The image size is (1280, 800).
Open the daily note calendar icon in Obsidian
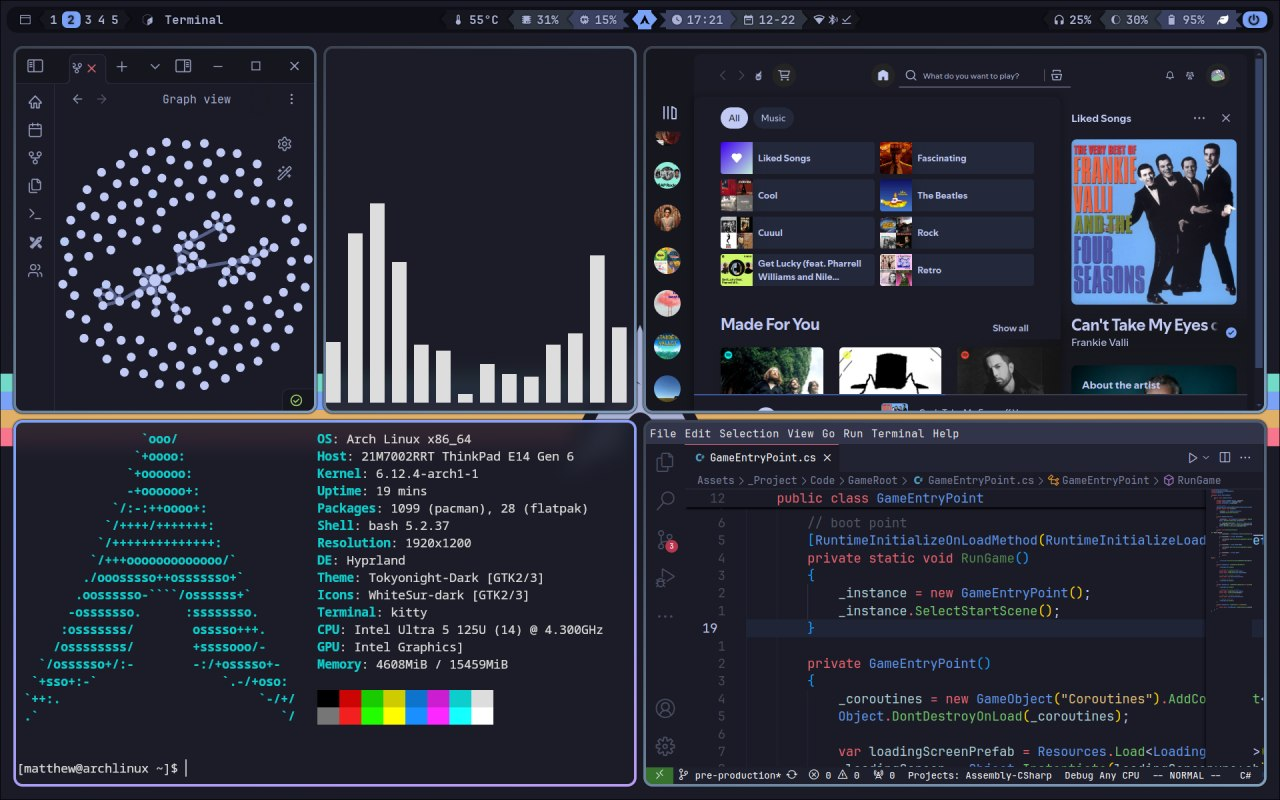pos(35,130)
